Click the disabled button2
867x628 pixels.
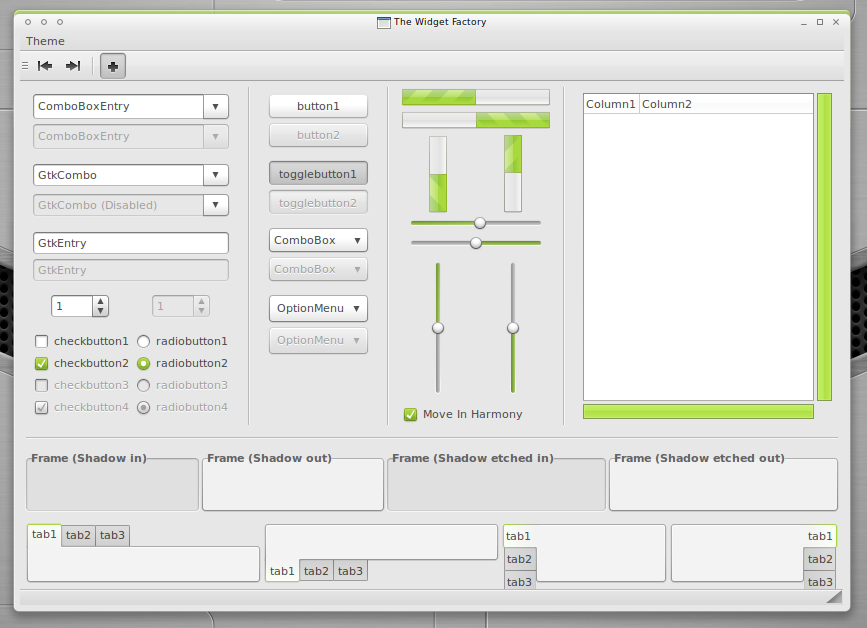[318, 135]
